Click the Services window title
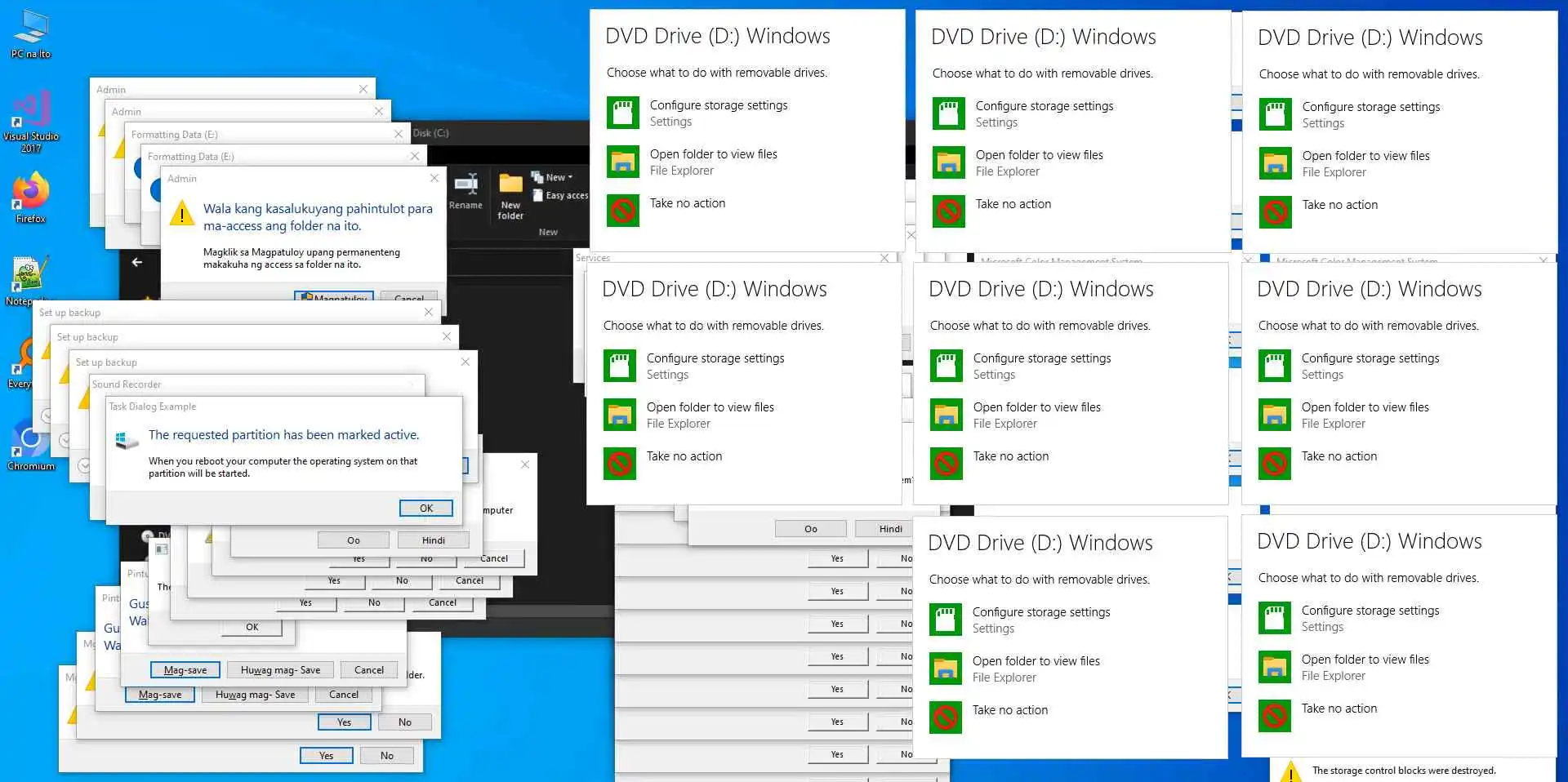This screenshot has width=1568, height=782. tap(593, 258)
